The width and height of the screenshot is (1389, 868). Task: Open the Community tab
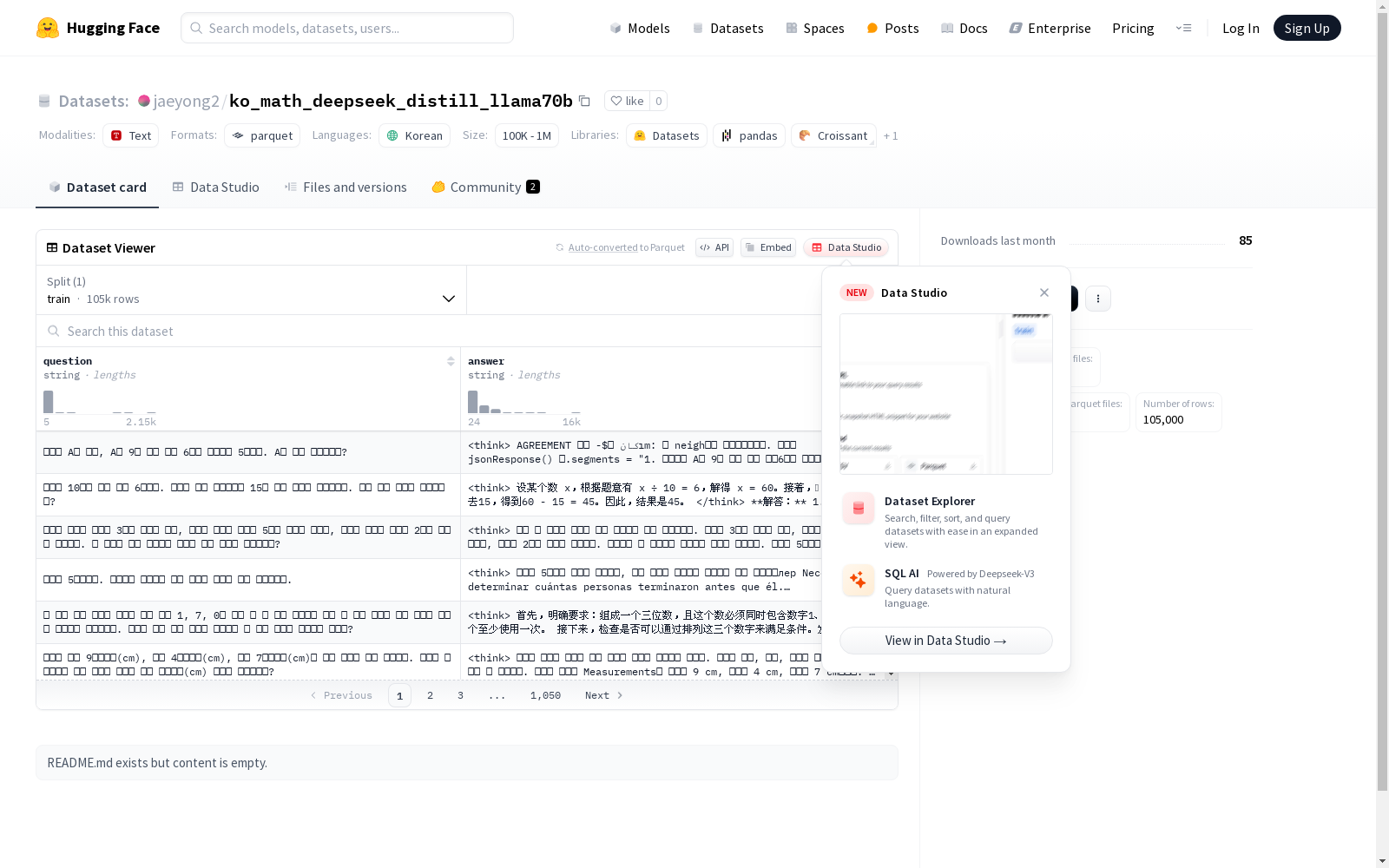485,187
